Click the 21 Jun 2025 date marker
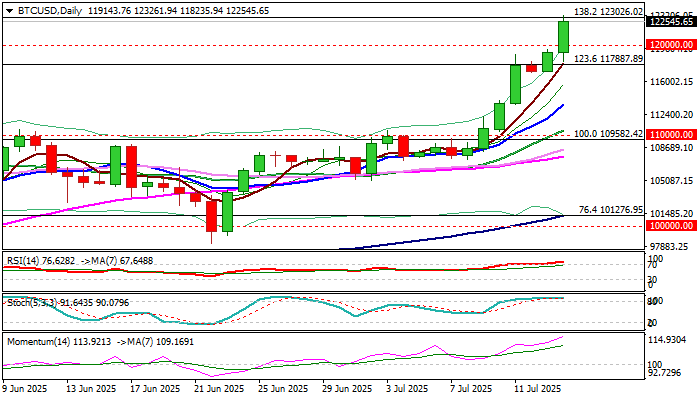The image size is (700, 400). click(220, 388)
